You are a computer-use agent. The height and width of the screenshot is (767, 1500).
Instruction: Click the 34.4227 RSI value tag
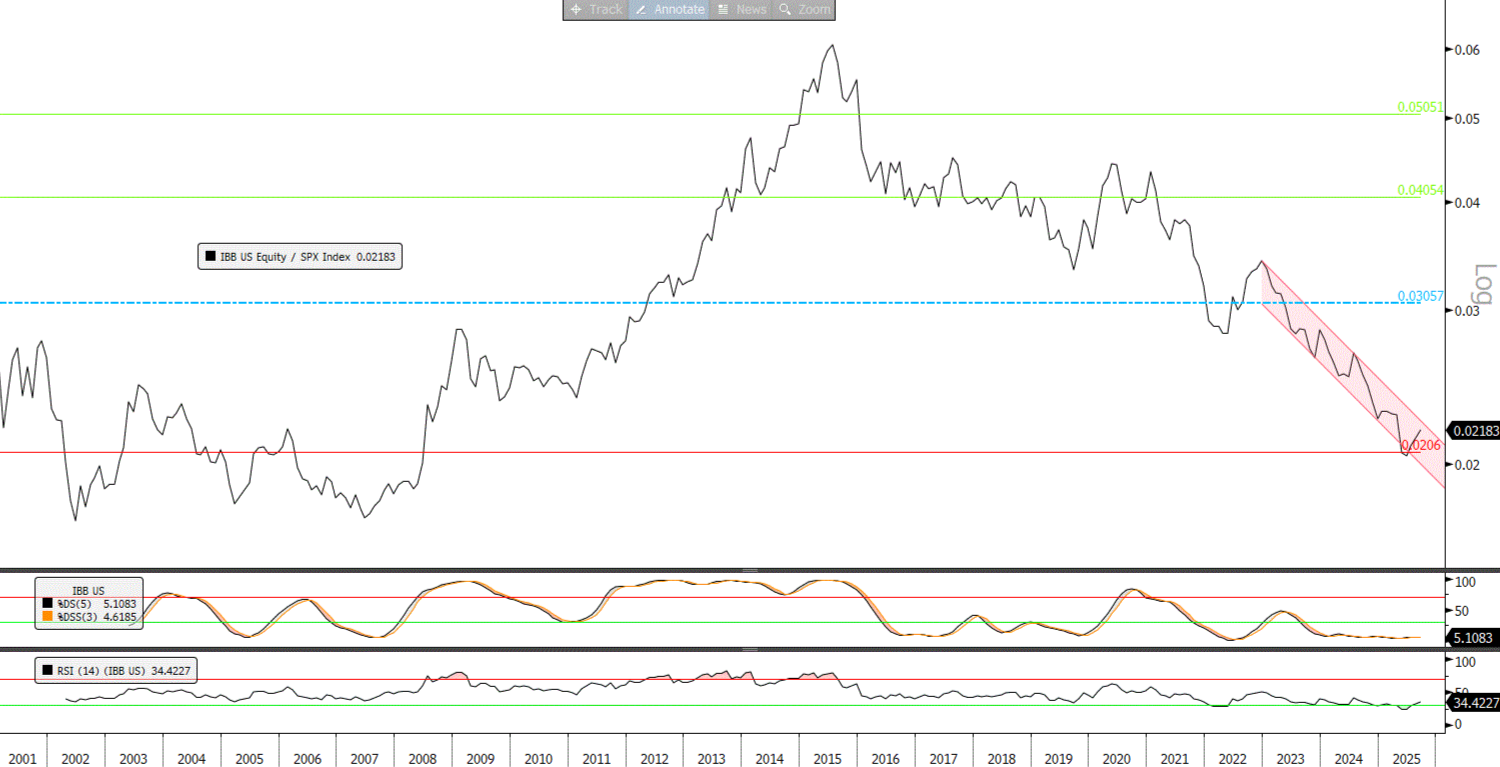click(1474, 703)
